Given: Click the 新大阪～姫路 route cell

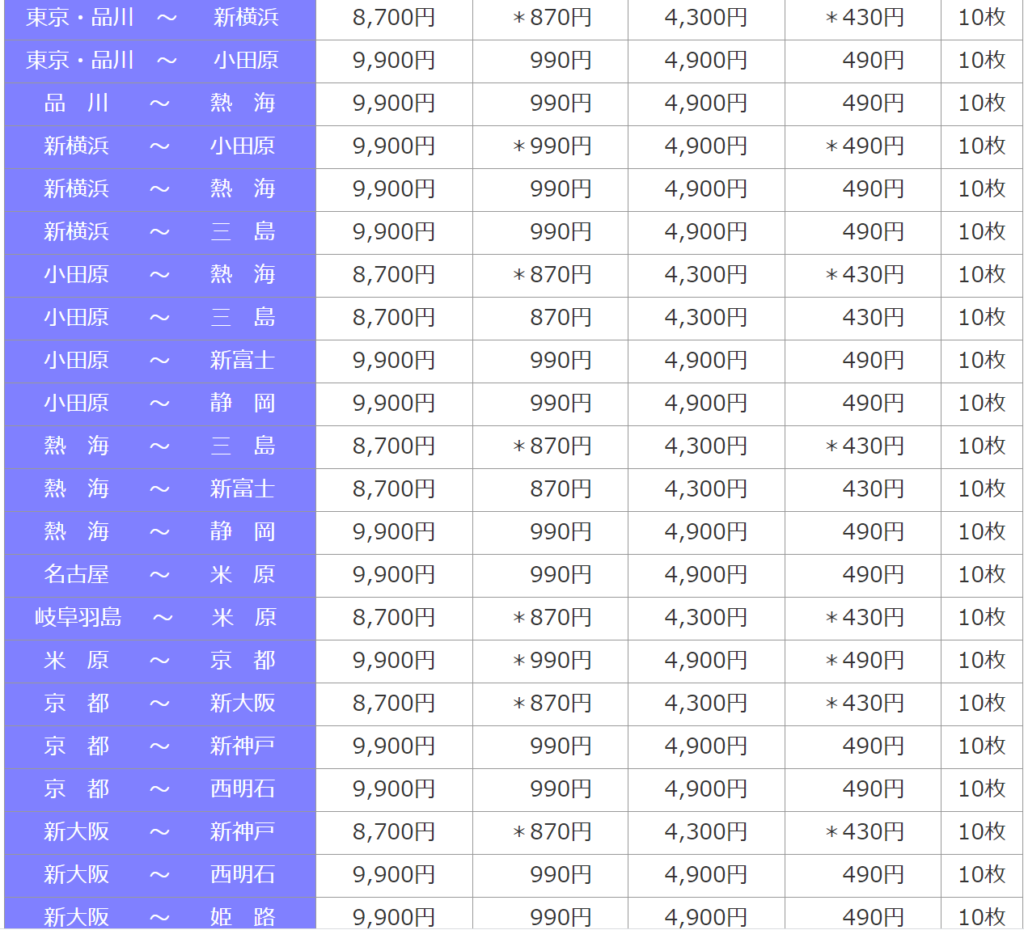Looking at the screenshot, I should click(160, 915).
